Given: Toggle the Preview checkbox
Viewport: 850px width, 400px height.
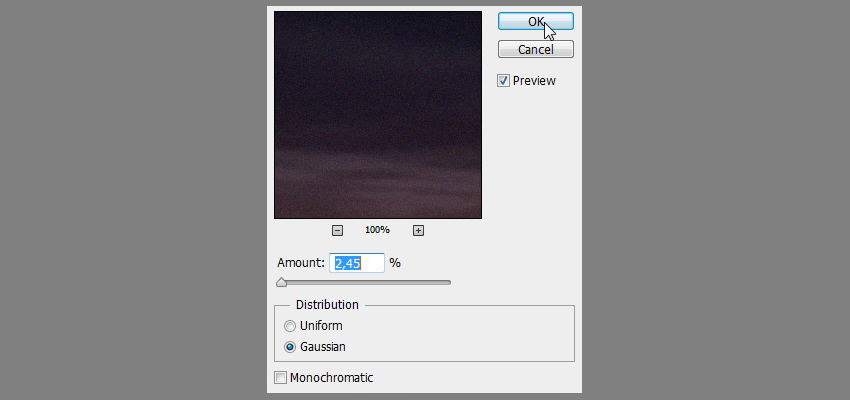Looking at the screenshot, I should point(504,81).
